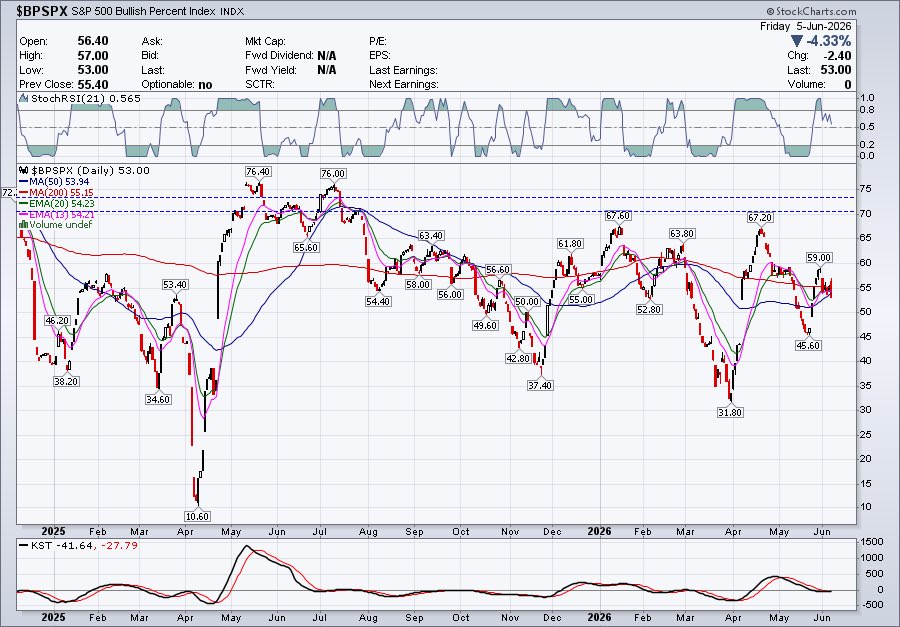This screenshot has width=900, height=627.
Task: Click the 'MA(50) 53.94' legend entry
Action: (59, 182)
